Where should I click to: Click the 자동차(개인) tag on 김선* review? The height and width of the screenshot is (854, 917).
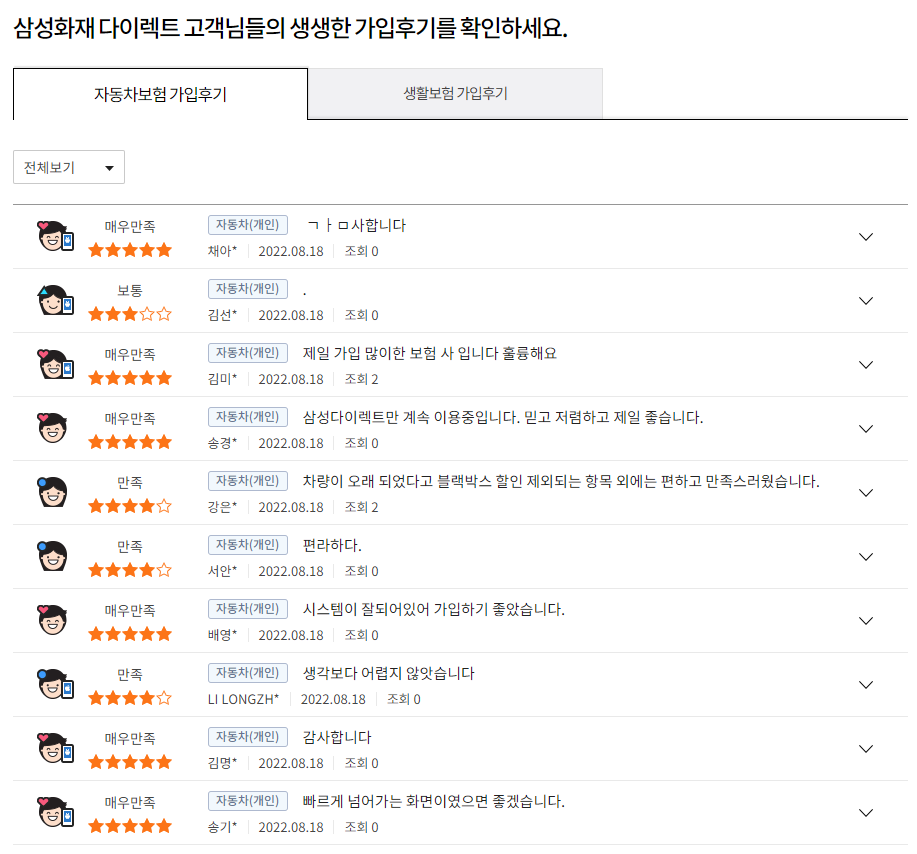247,288
